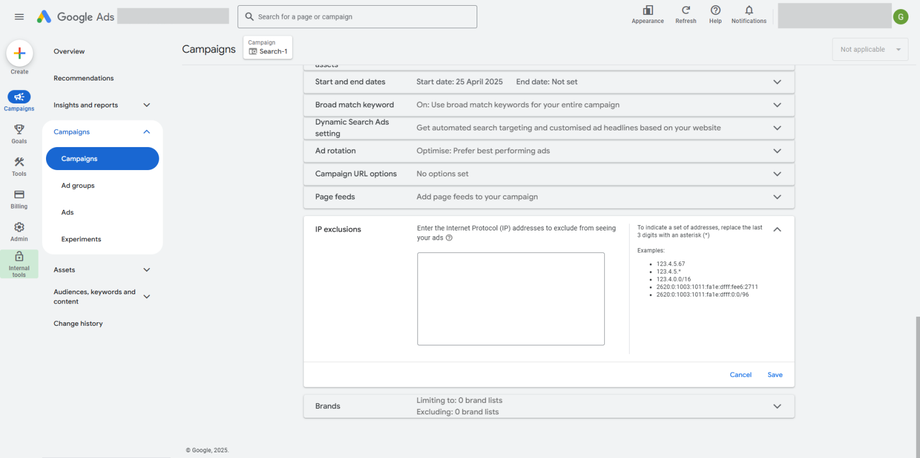The height and width of the screenshot is (458, 920).
Task: Save the IP exclusions
Action: [775, 375]
